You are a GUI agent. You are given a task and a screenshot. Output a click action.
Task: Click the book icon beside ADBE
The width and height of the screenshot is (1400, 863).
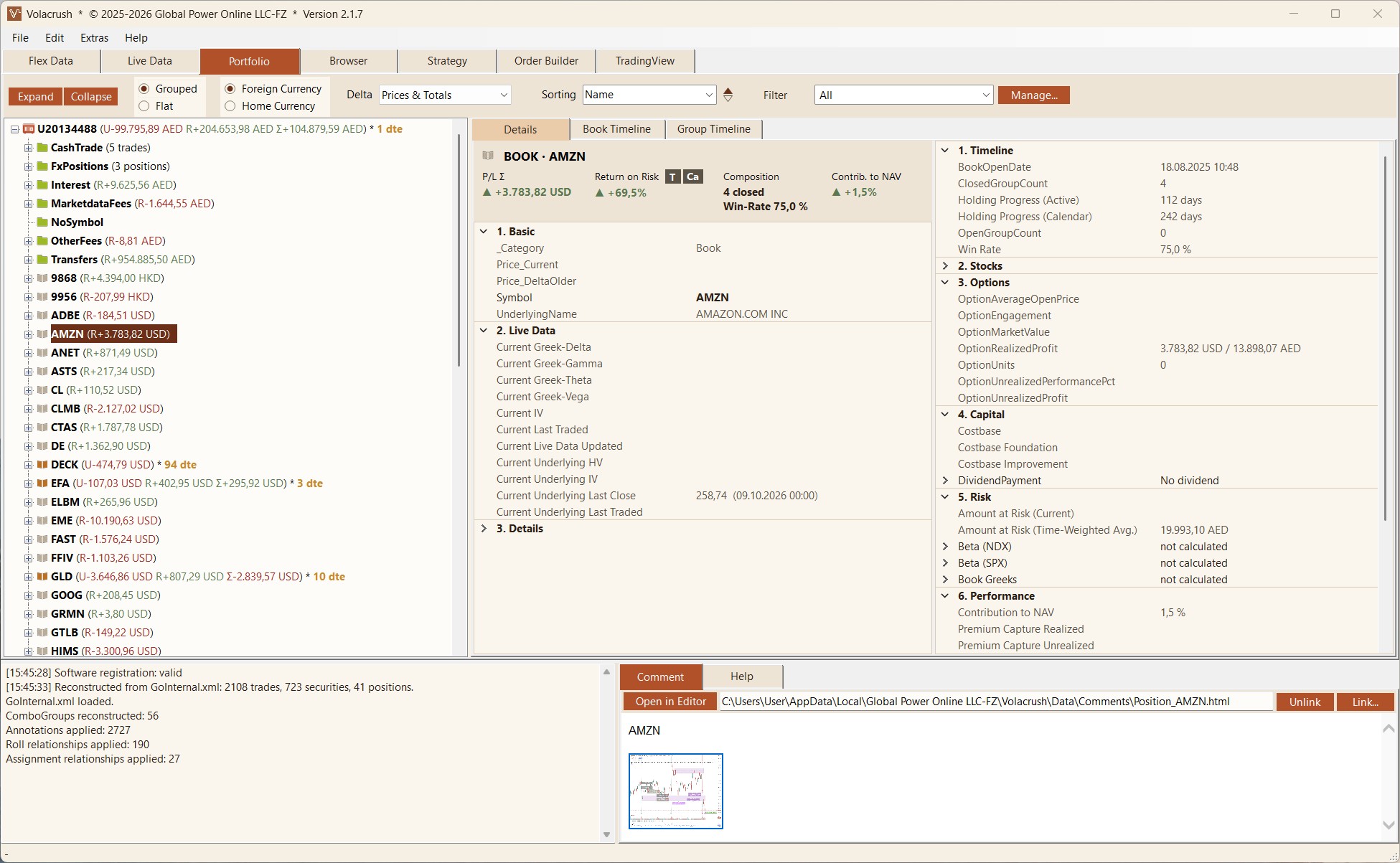[42, 316]
